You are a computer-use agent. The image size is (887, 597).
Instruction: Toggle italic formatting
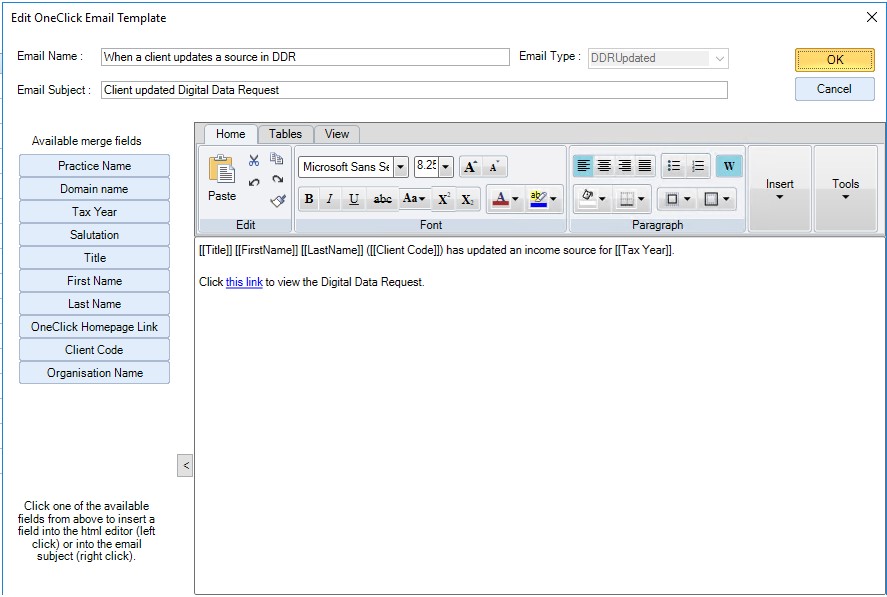coord(330,199)
